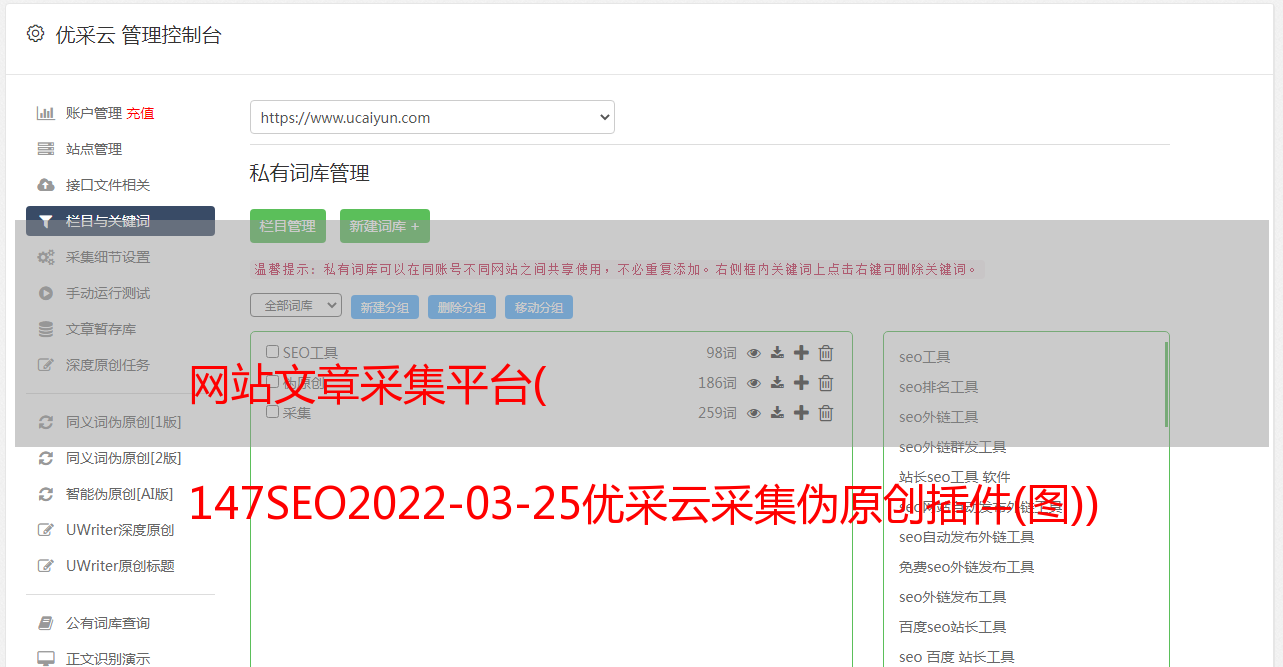
Task: Click the 新建词库 + button
Action: click(385, 226)
